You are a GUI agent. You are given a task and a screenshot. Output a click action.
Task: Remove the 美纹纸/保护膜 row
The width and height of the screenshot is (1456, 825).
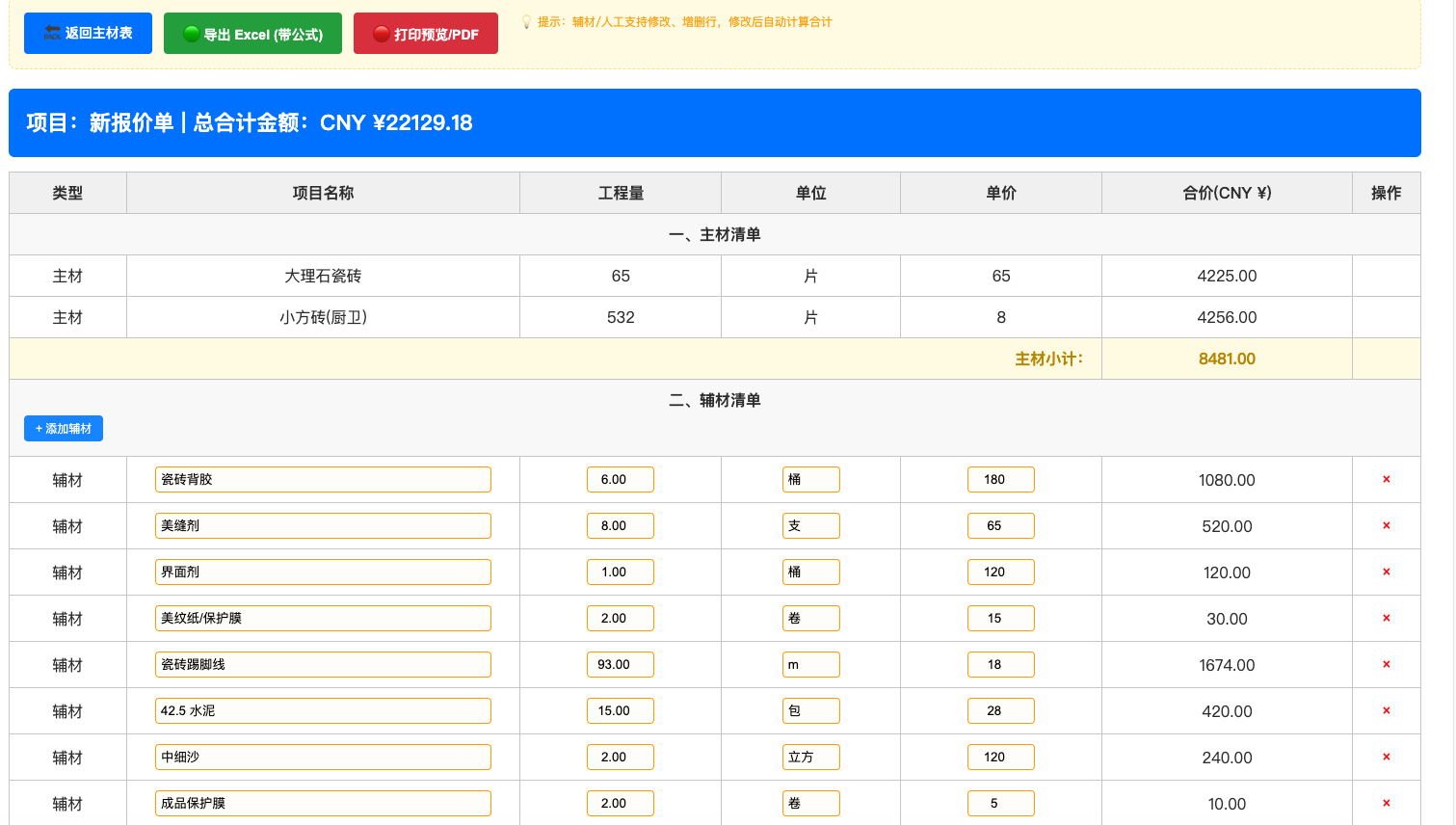point(1387,618)
